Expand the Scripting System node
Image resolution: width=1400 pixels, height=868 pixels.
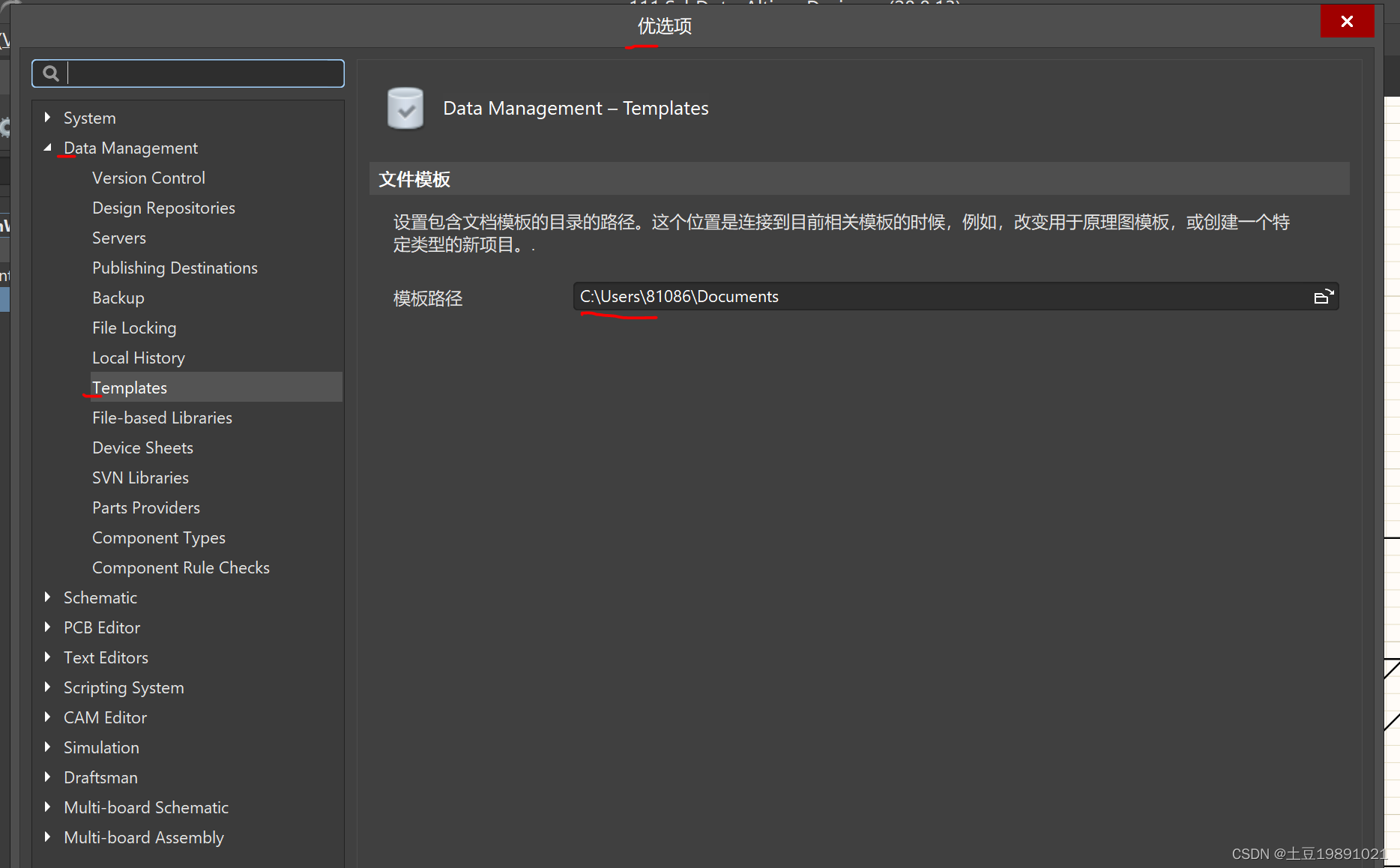[48, 687]
